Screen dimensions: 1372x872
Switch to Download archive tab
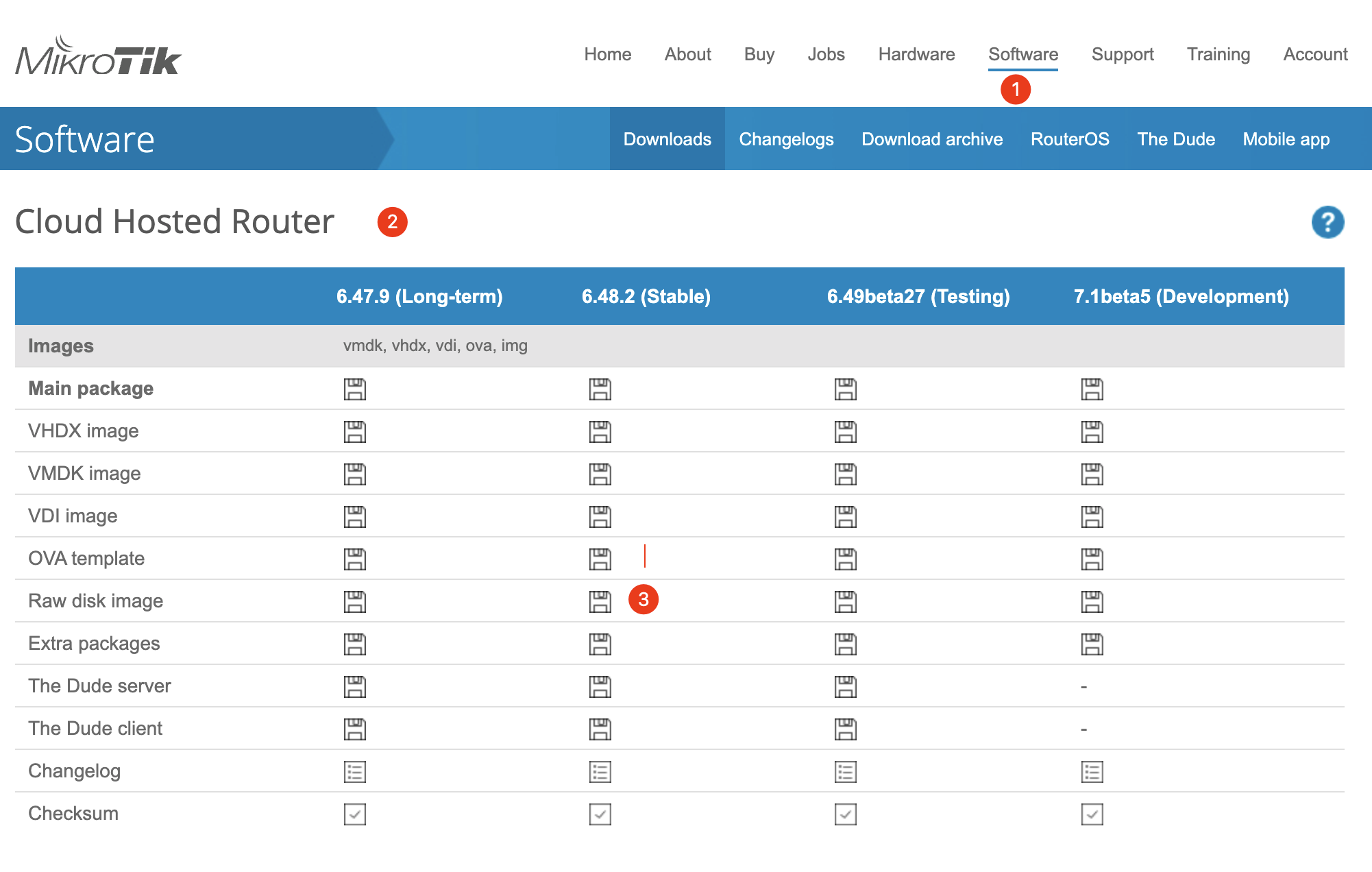pos(932,139)
